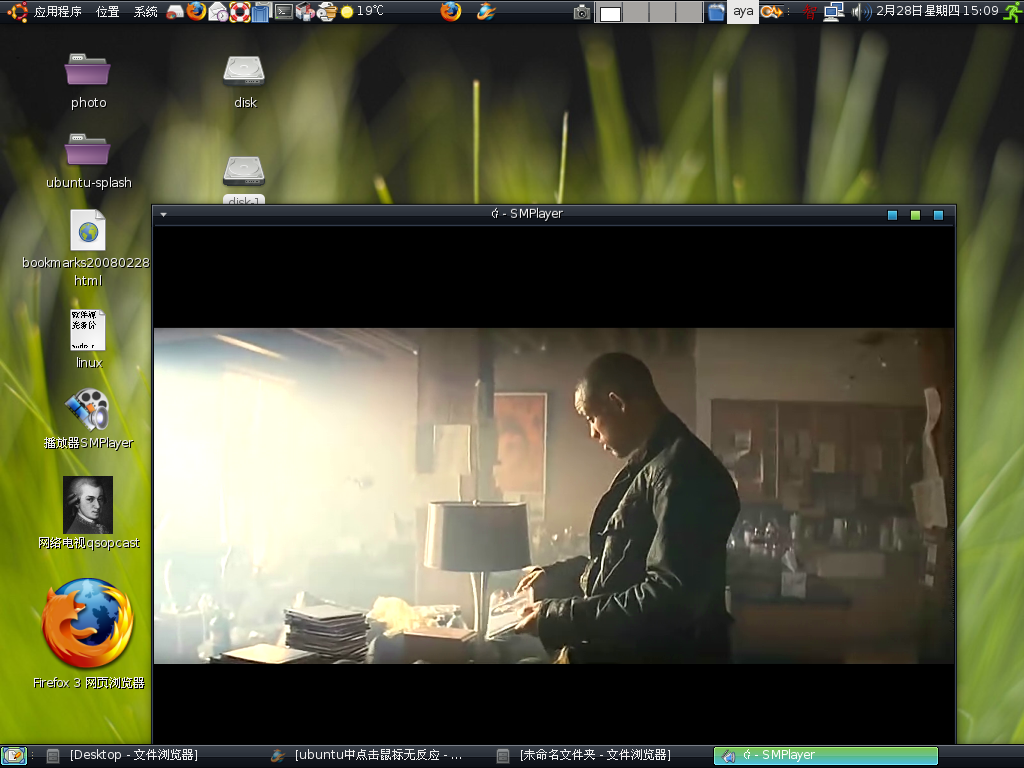The width and height of the screenshot is (1024, 768).
Task: Open the SMPlayer window menu arrow
Action: [x=163, y=214]
